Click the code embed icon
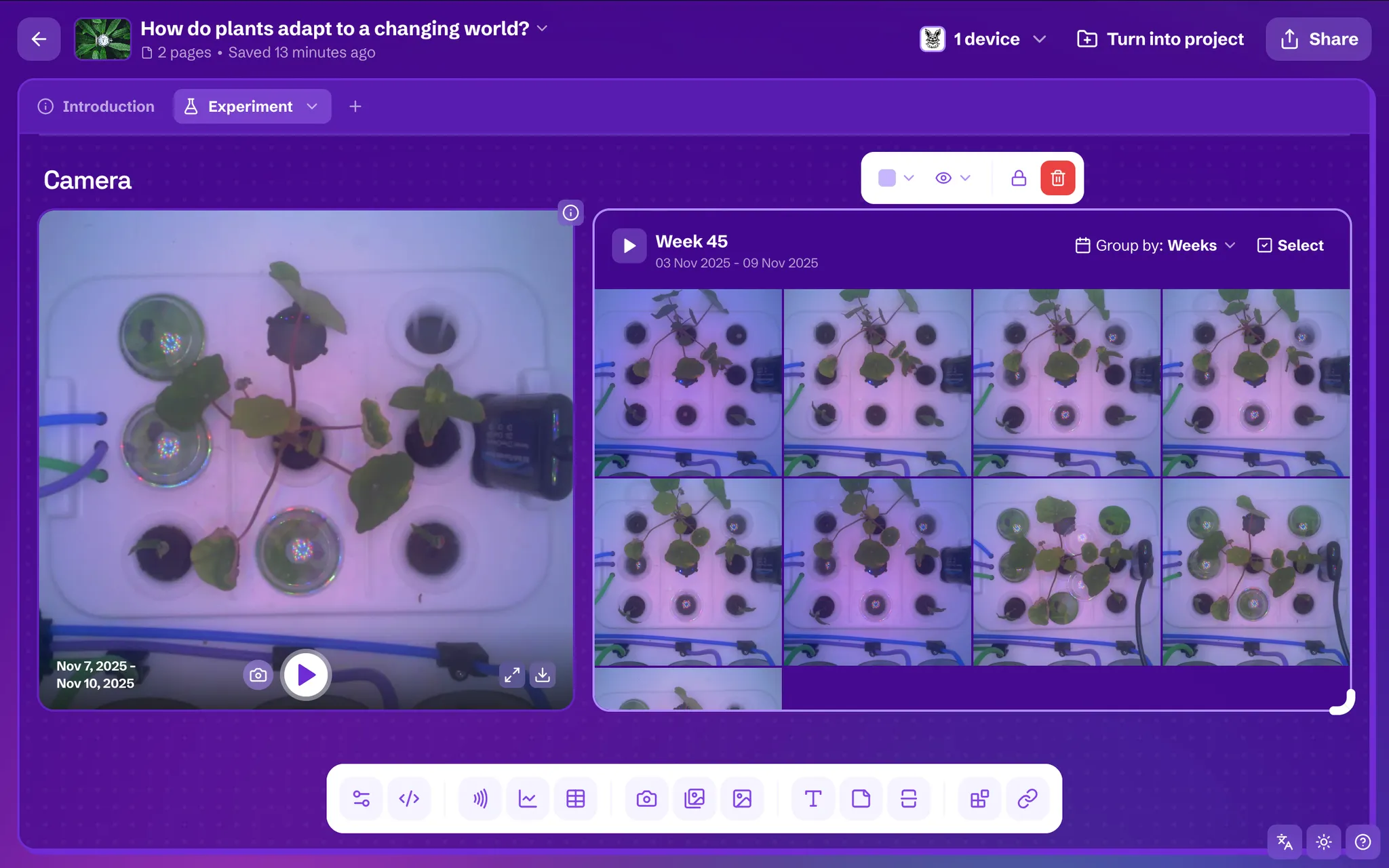This screenshot has width=1389, height=868. [409, 799]
